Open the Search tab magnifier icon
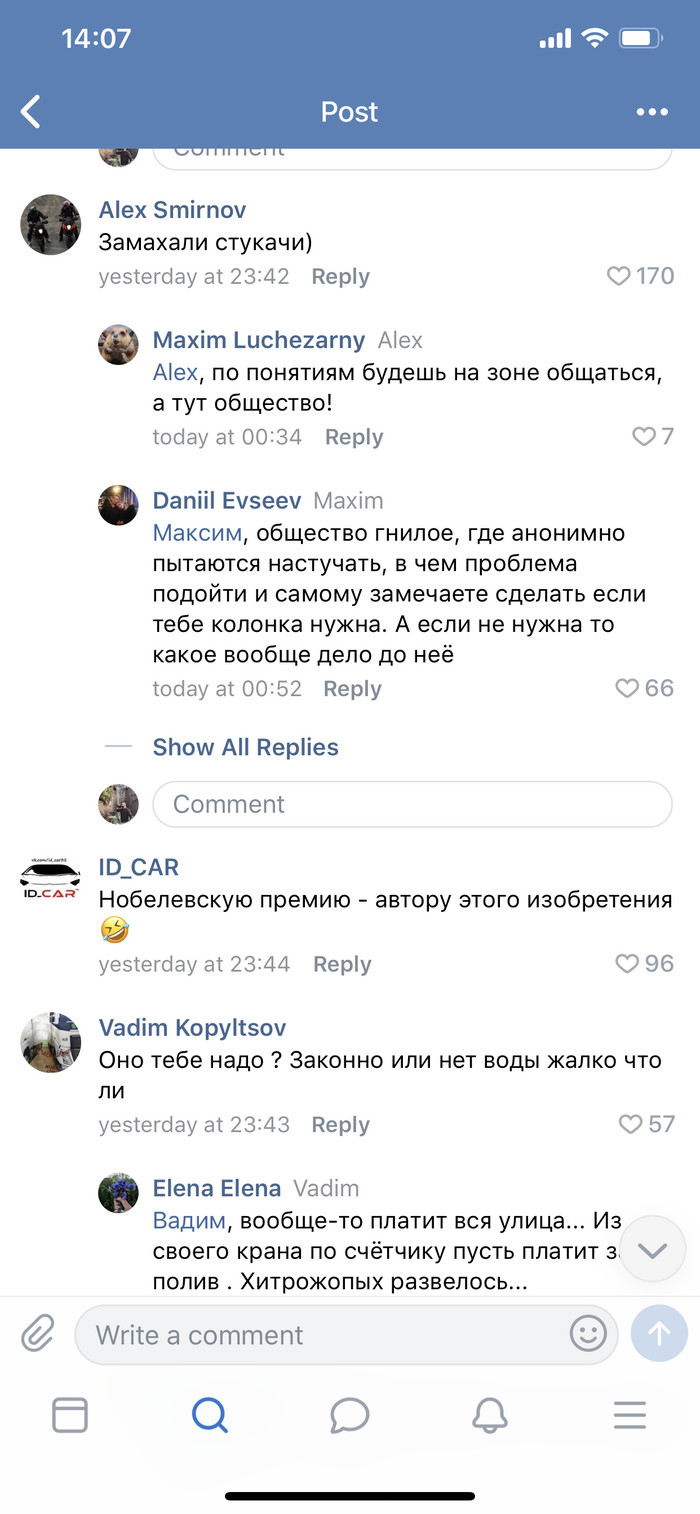700x1514 pixels. (x=210, y=1415)
